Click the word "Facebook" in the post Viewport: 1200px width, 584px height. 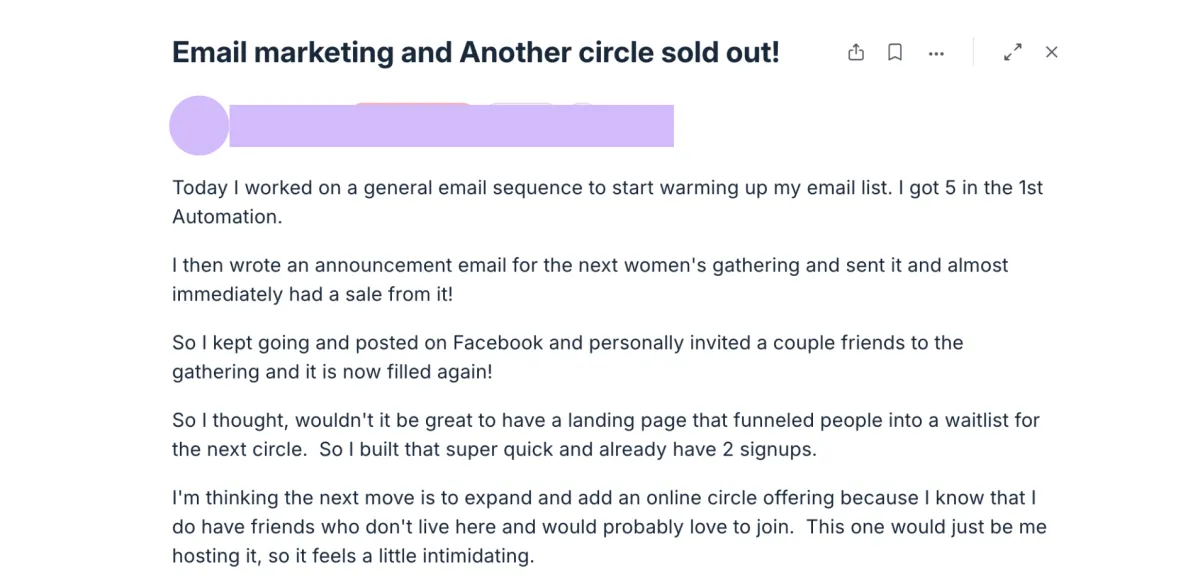(x=498, y=343)
